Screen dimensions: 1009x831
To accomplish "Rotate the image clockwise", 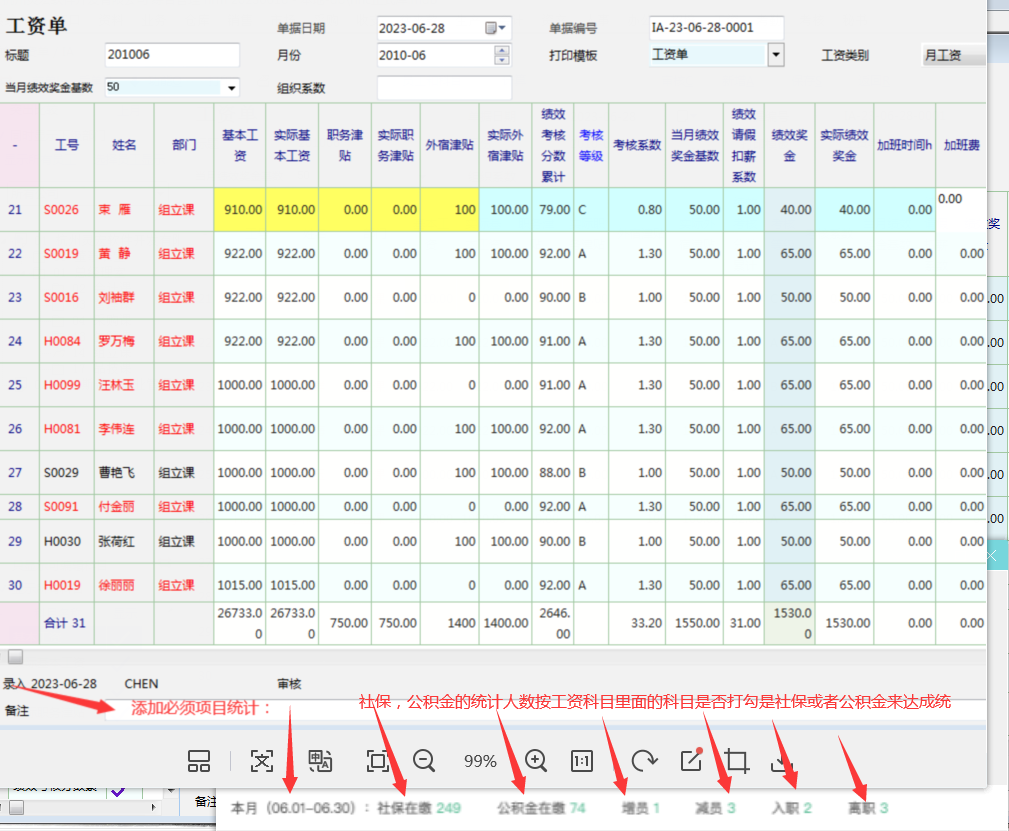I will pos(645,761).
